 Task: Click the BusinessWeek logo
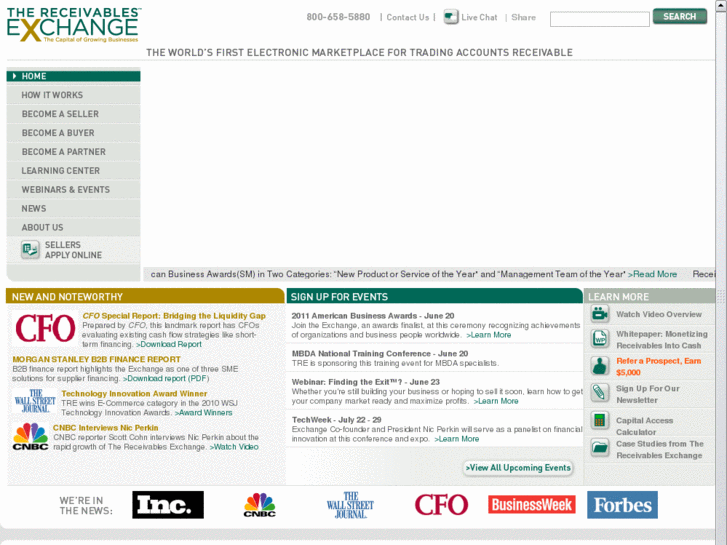pyautogui.click(x=531, y=505)
